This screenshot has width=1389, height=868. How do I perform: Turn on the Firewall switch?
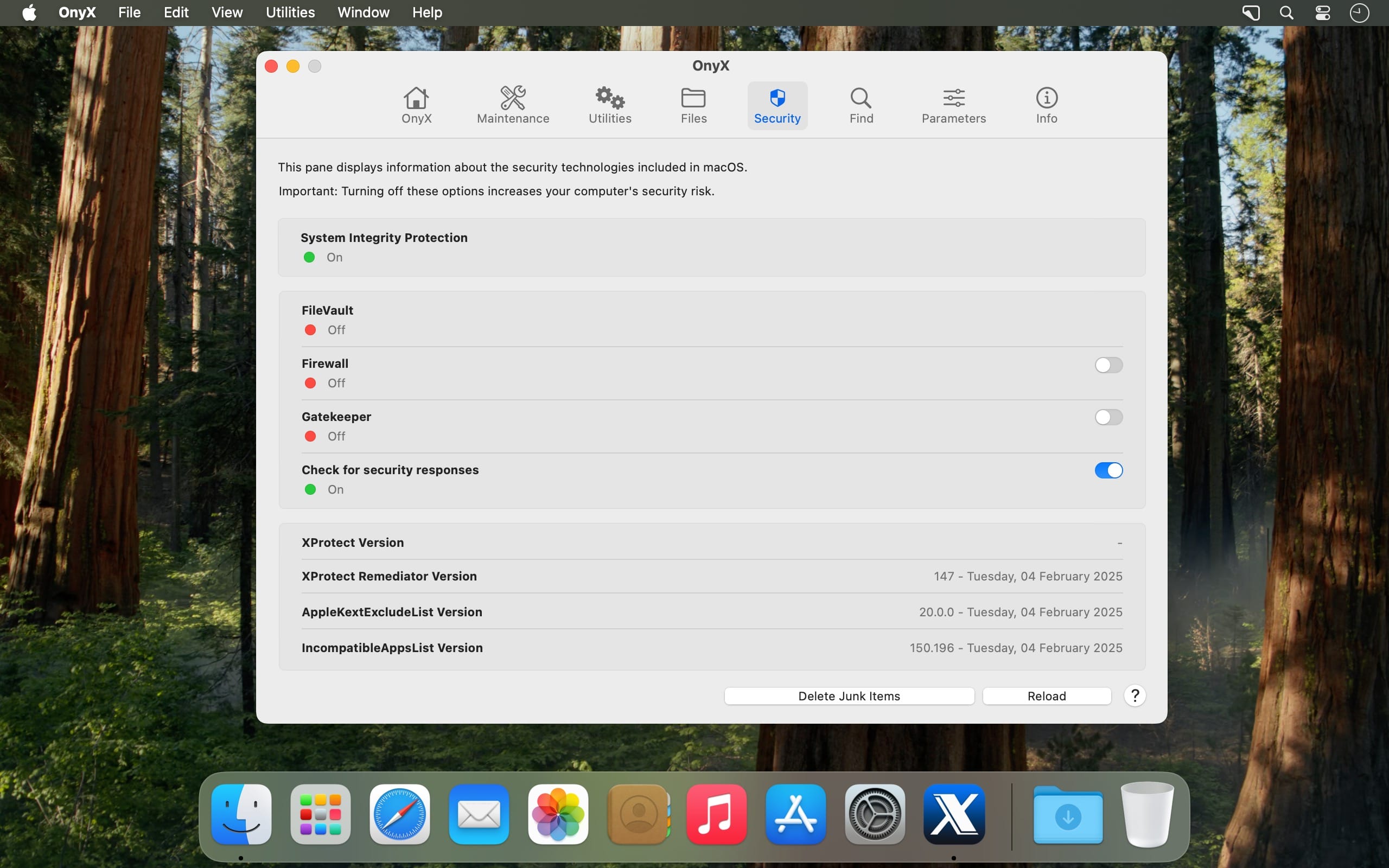point(1108,365)
